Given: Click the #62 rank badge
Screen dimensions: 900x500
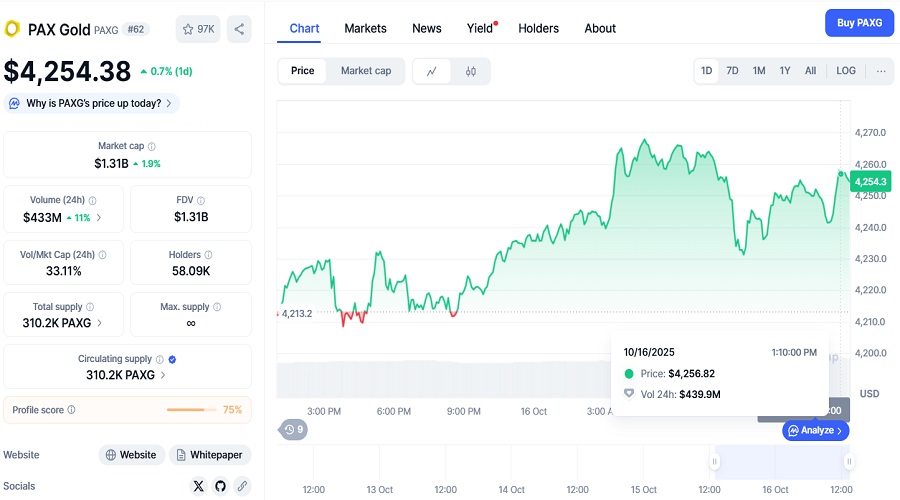Looking at the screenshot, I should (135, 29).
